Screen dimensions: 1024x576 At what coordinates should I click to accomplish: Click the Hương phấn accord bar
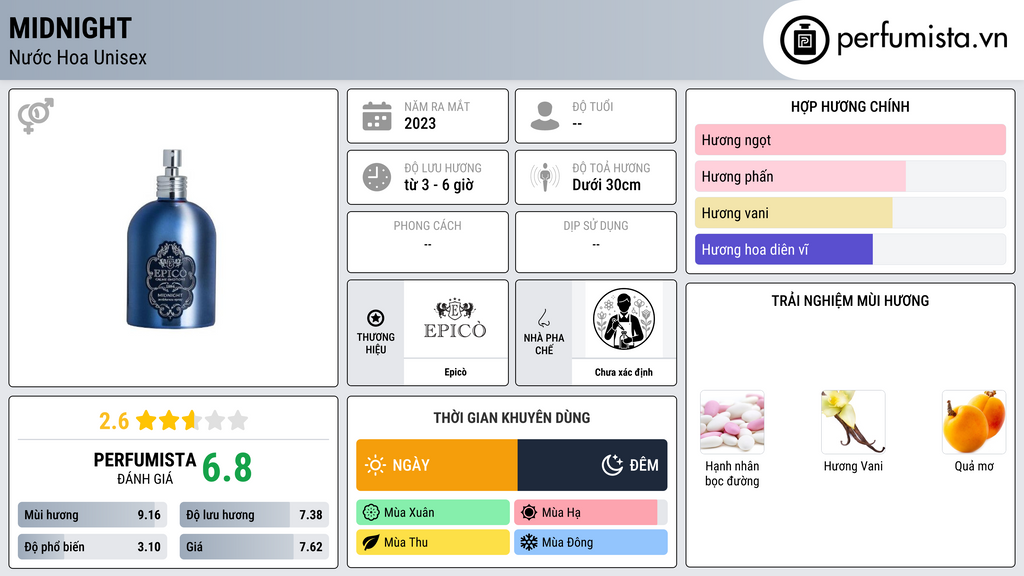(x=850, y=176)
